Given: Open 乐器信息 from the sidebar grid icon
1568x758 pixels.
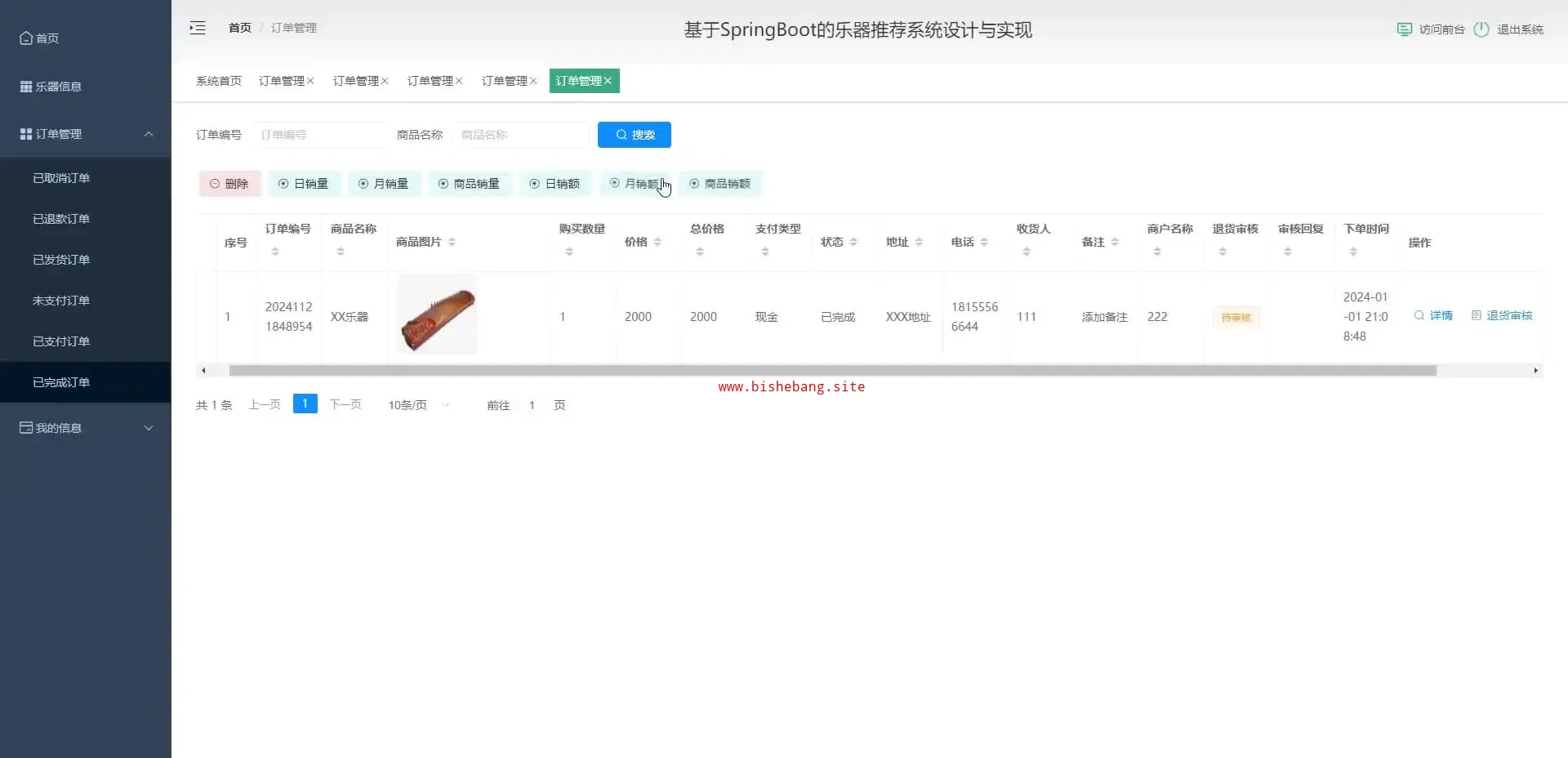Looking at the screenshot, I should click(26, 87).
